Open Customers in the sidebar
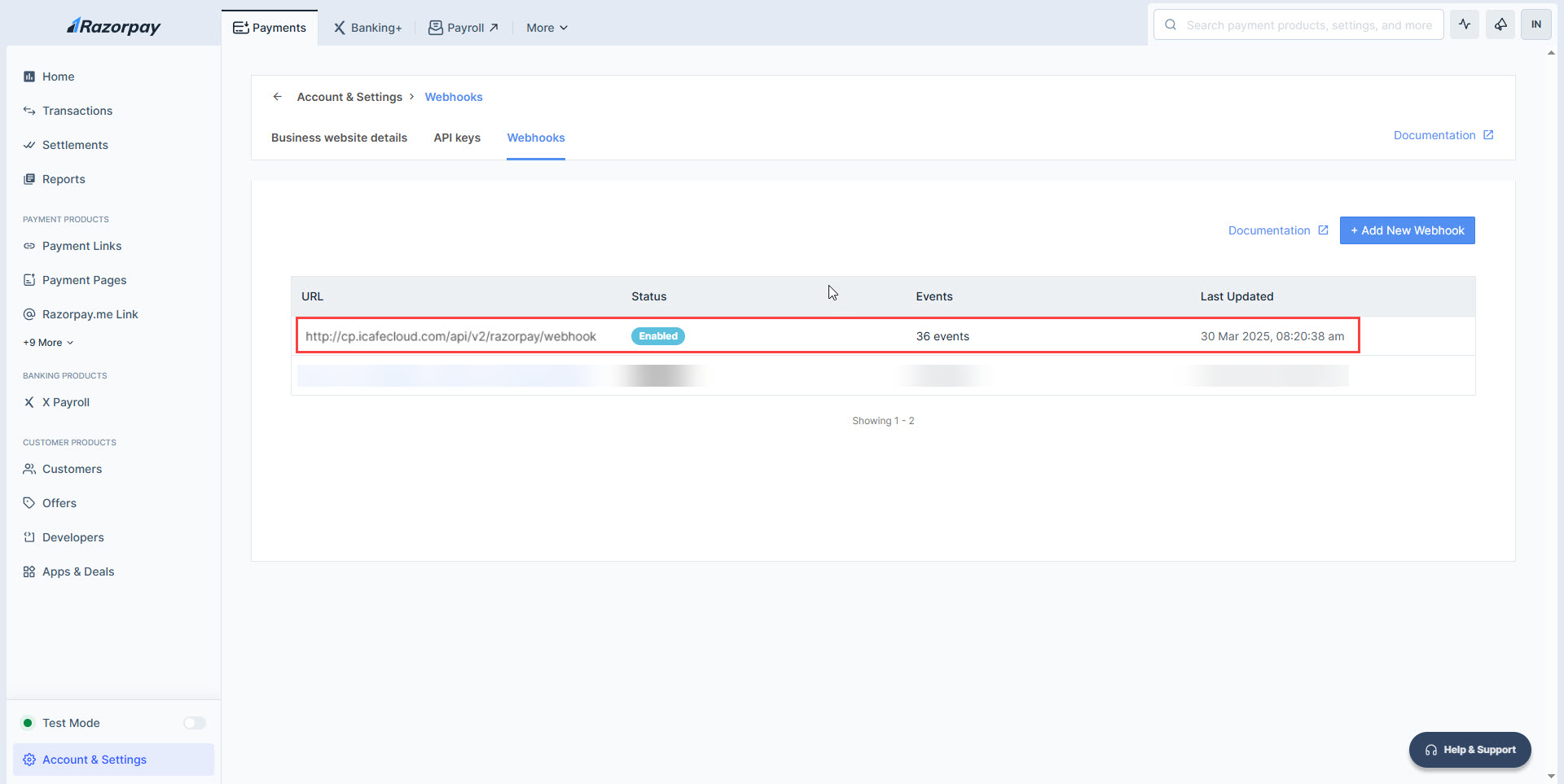Viewport: 1564px width, 784px height. click(72, 469)
